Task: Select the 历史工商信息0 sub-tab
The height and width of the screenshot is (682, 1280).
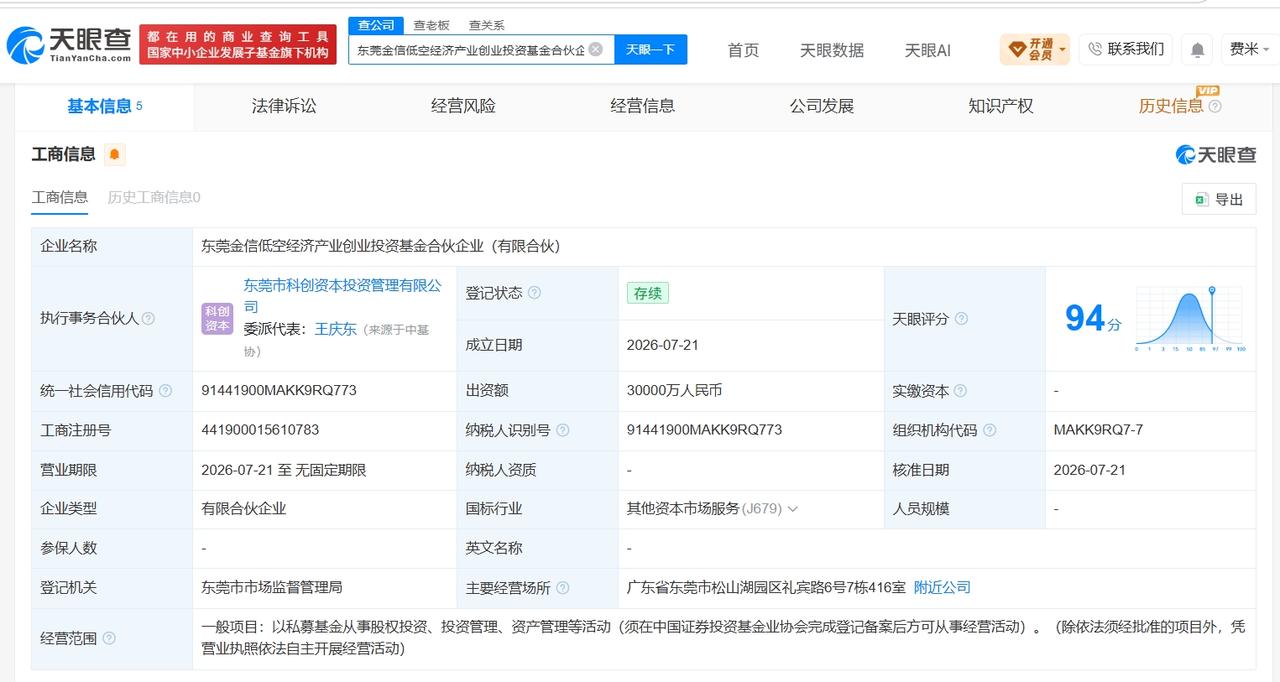Action: pos(154,197)
